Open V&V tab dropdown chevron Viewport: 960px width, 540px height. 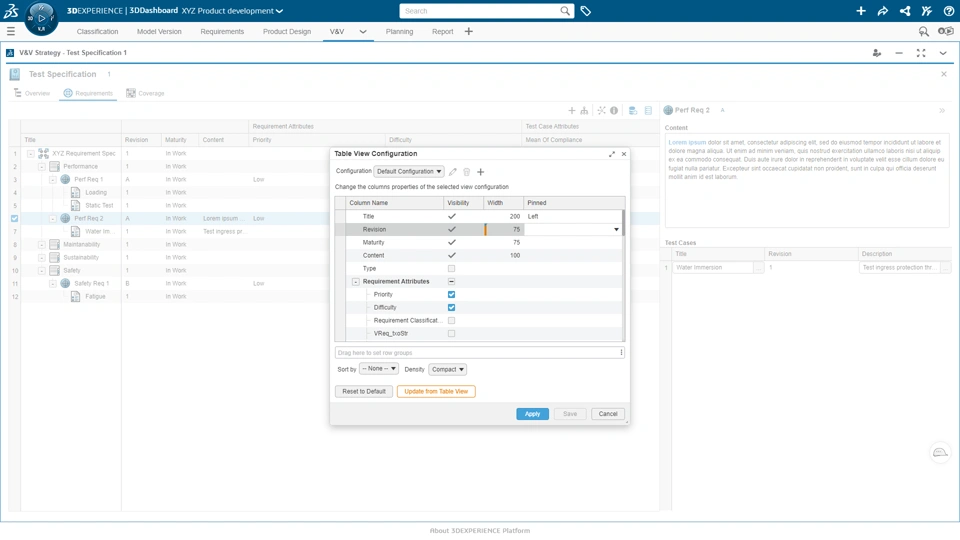[x=363, y=32]
